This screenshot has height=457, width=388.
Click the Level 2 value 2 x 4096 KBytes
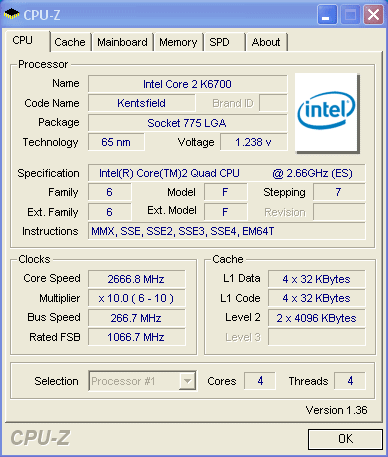(x=316, y=318)
